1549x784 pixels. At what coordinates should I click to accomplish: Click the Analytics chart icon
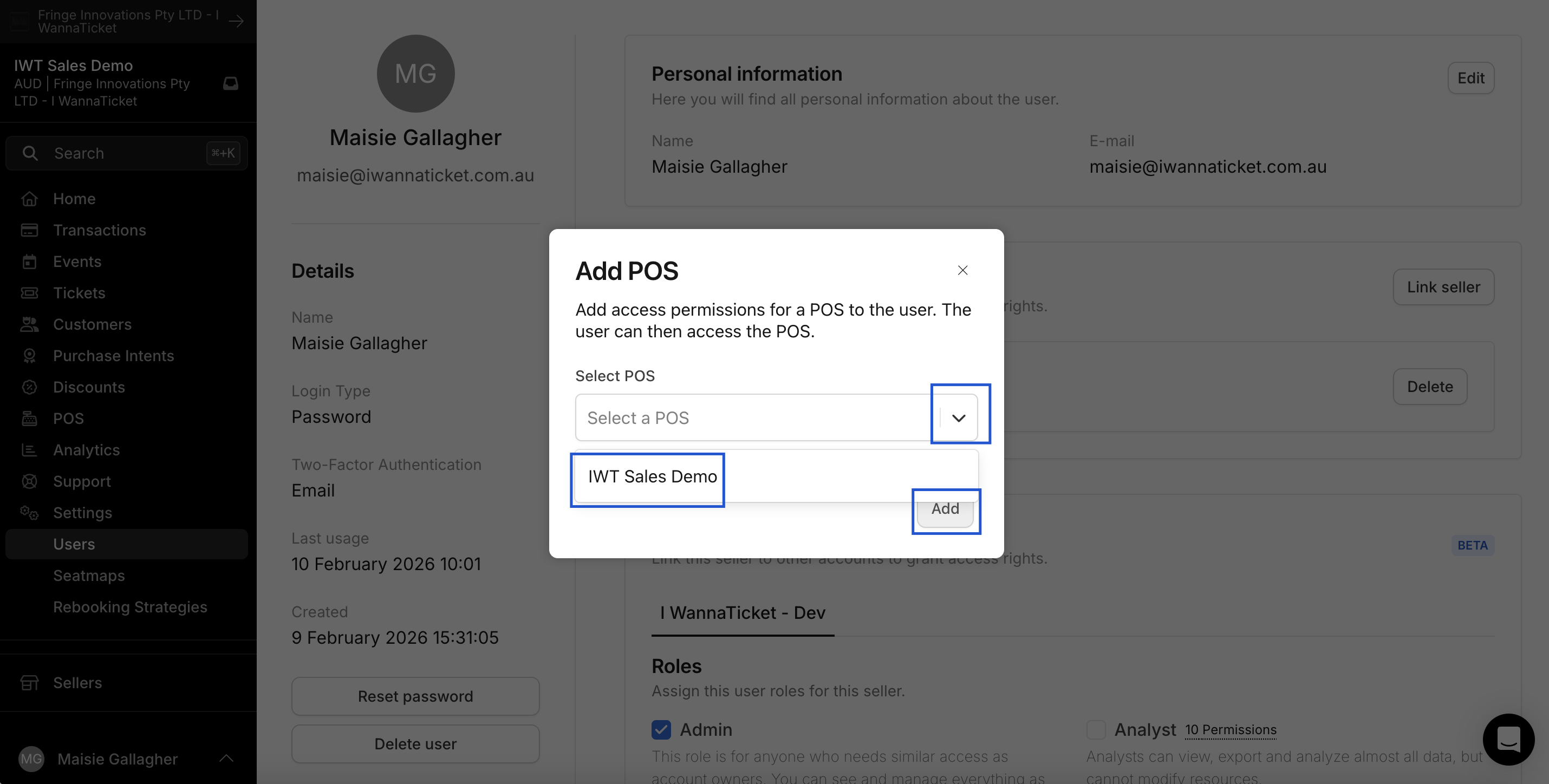[29, 450]
